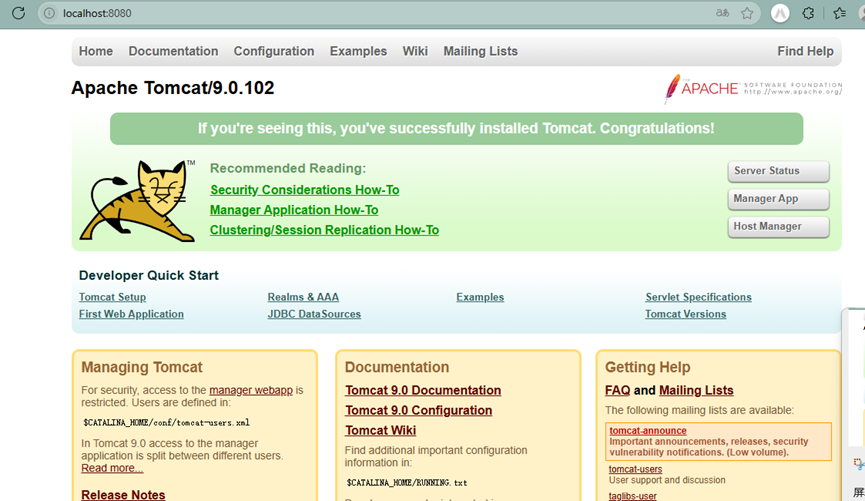Click the Apache Software Foundation logo
865x501 pixels.
click(x=753, y=88)
